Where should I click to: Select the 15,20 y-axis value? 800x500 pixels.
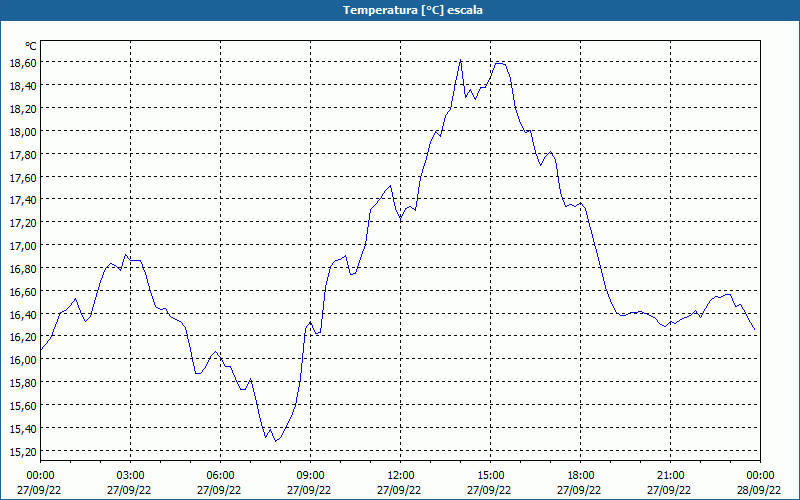tap(23, 452)
